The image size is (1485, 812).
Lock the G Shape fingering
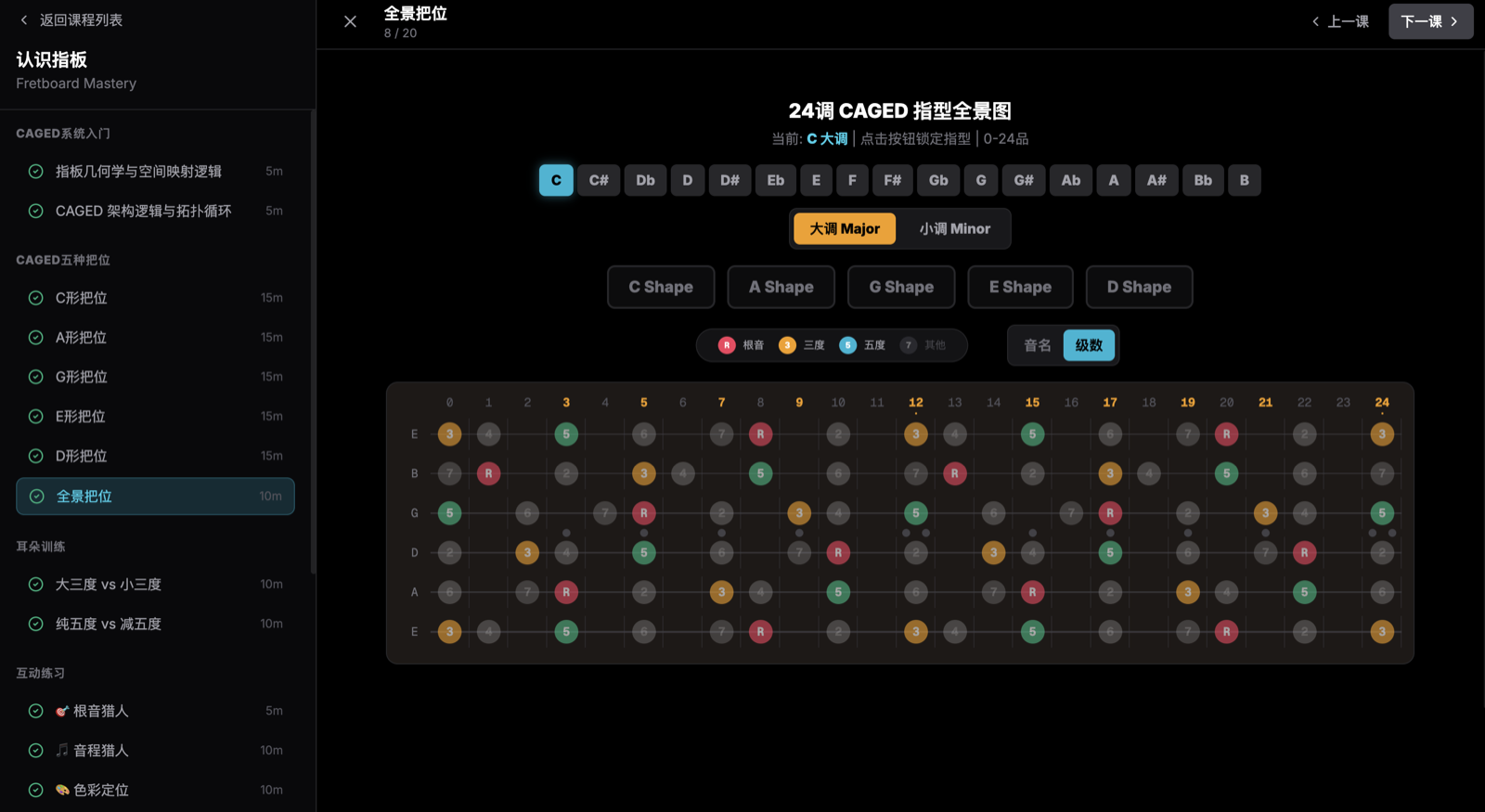click(901, 287)
